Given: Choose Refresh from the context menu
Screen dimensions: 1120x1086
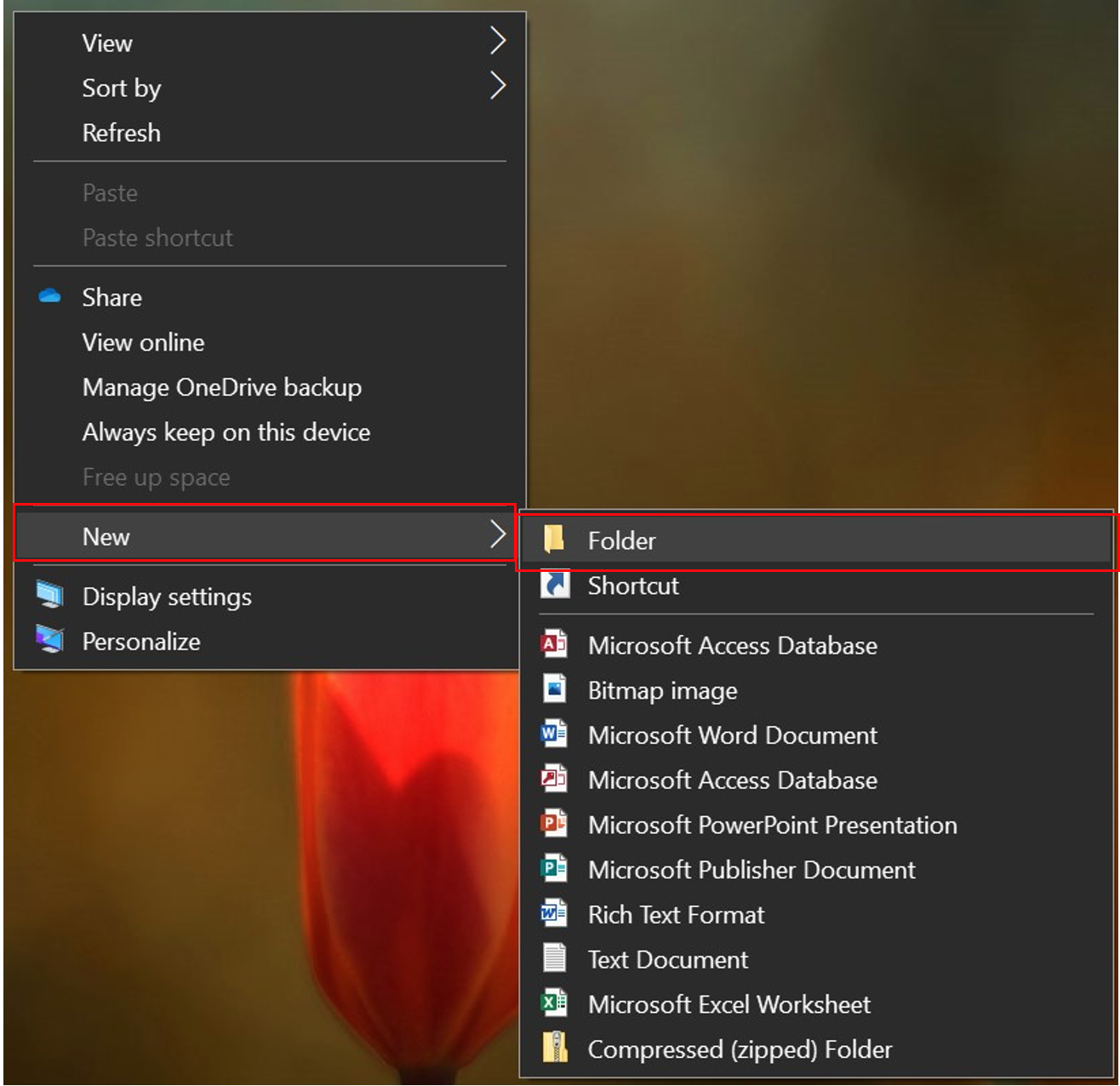Looking at the screenshot, I should 270,133.
